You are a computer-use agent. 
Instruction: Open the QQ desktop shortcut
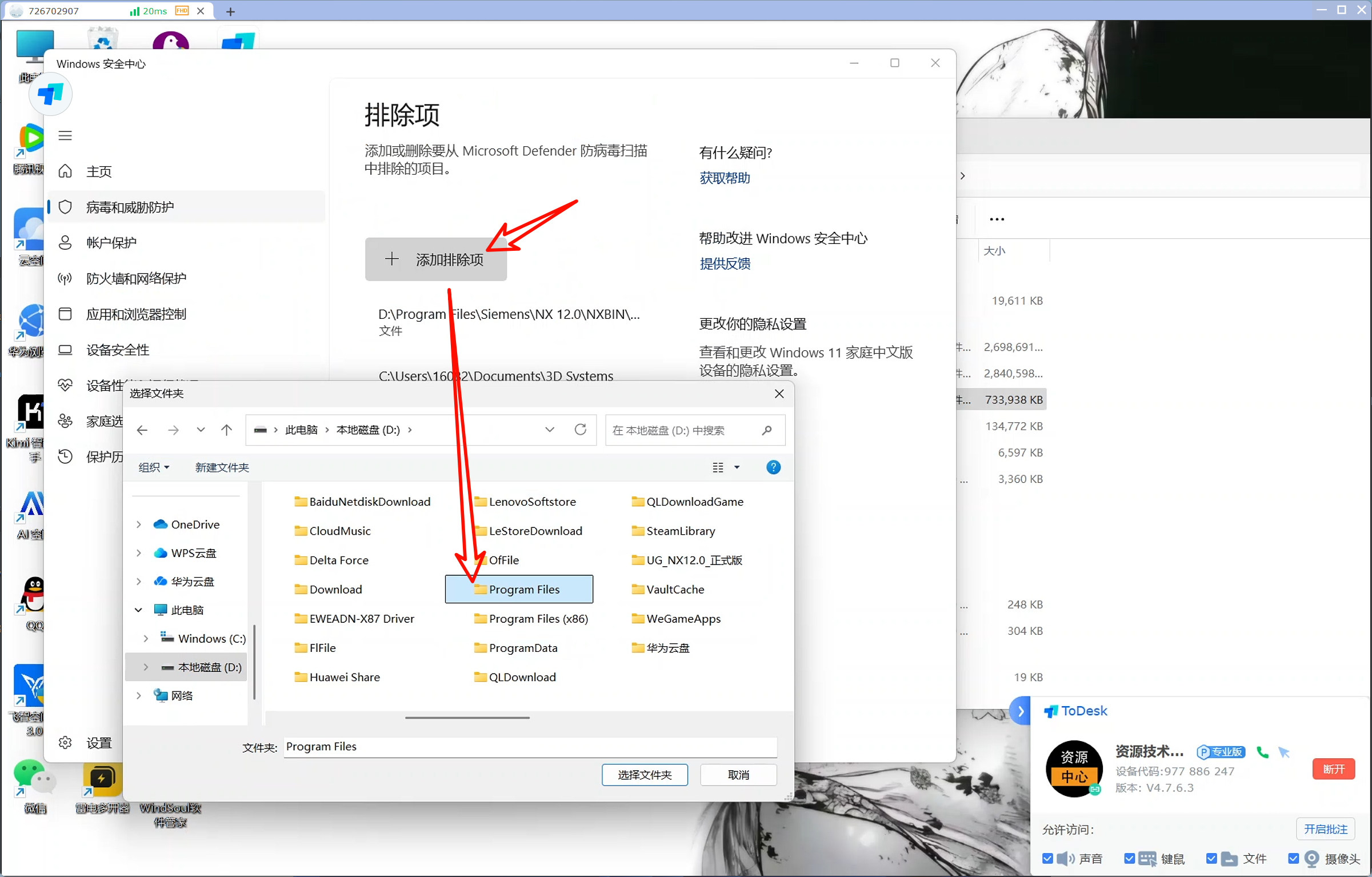33,603
